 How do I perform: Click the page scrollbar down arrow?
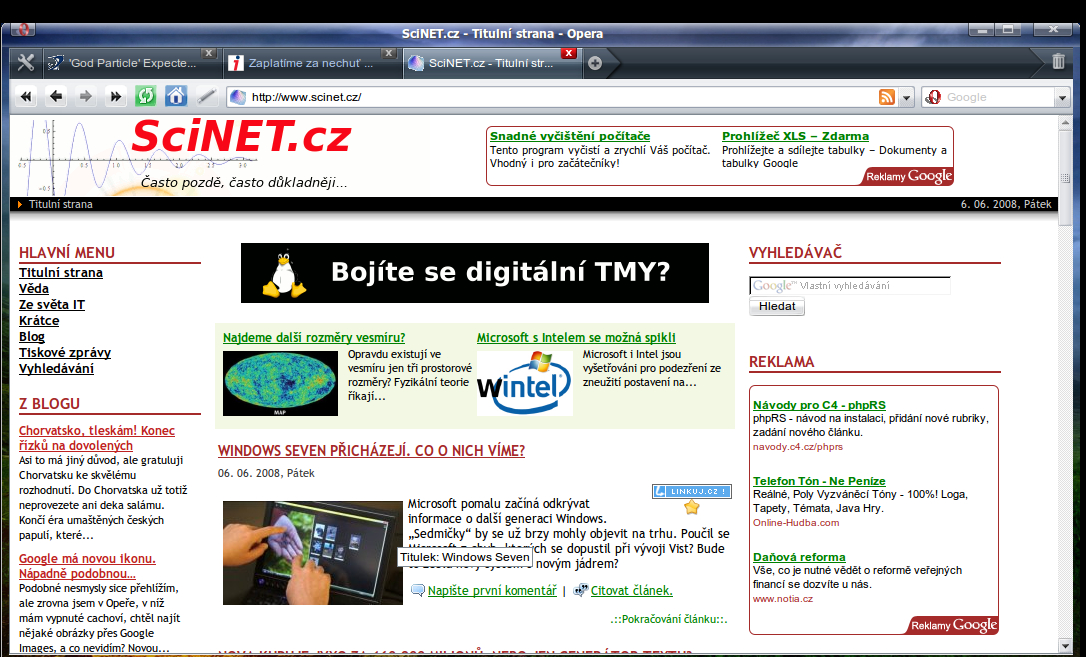pyautogui.click(x=1066, y=645)
